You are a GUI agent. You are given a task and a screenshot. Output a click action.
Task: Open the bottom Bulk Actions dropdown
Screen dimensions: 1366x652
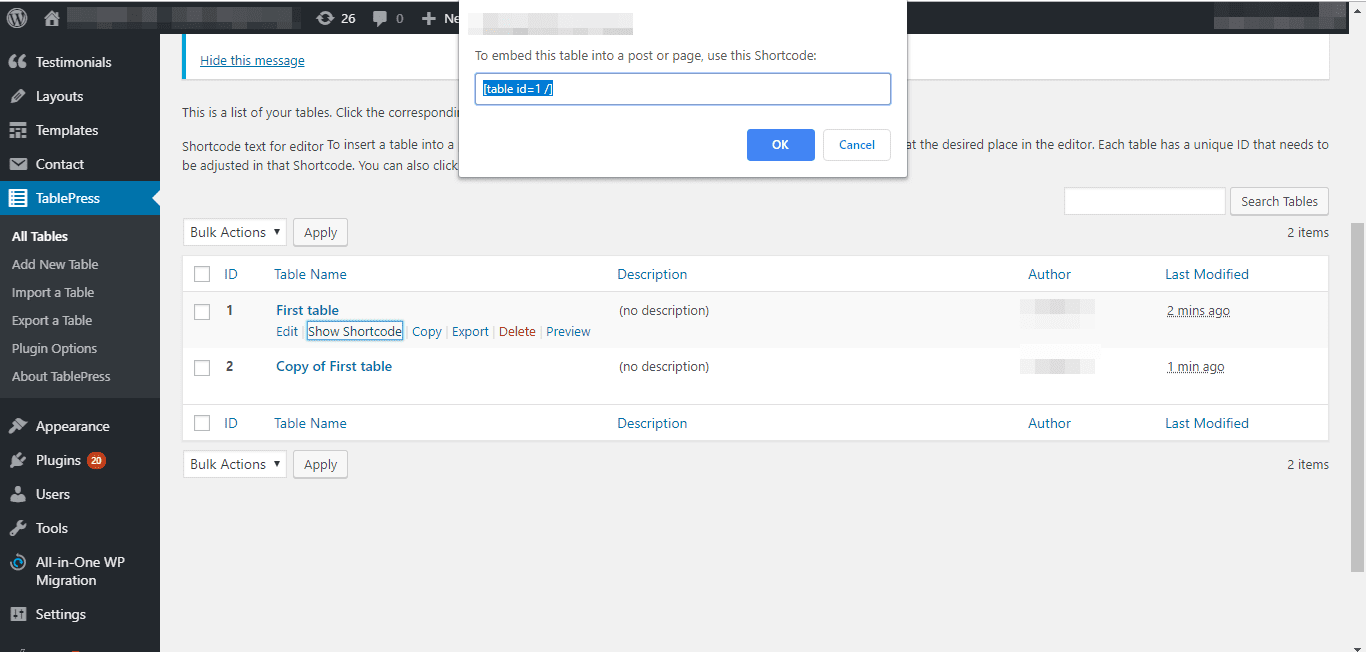click(234, 463)
